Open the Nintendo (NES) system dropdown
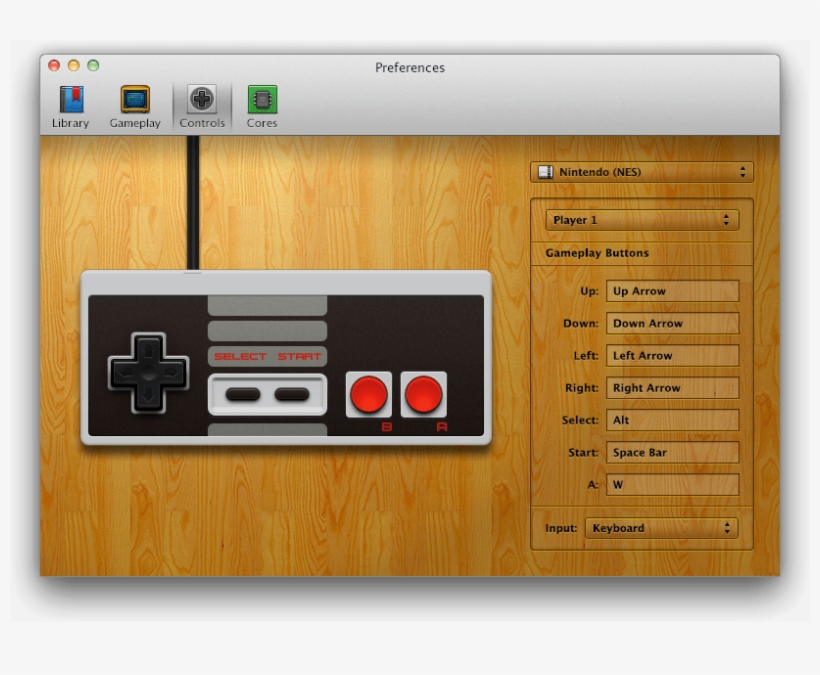820x675 pixels. tap(641, 171)
